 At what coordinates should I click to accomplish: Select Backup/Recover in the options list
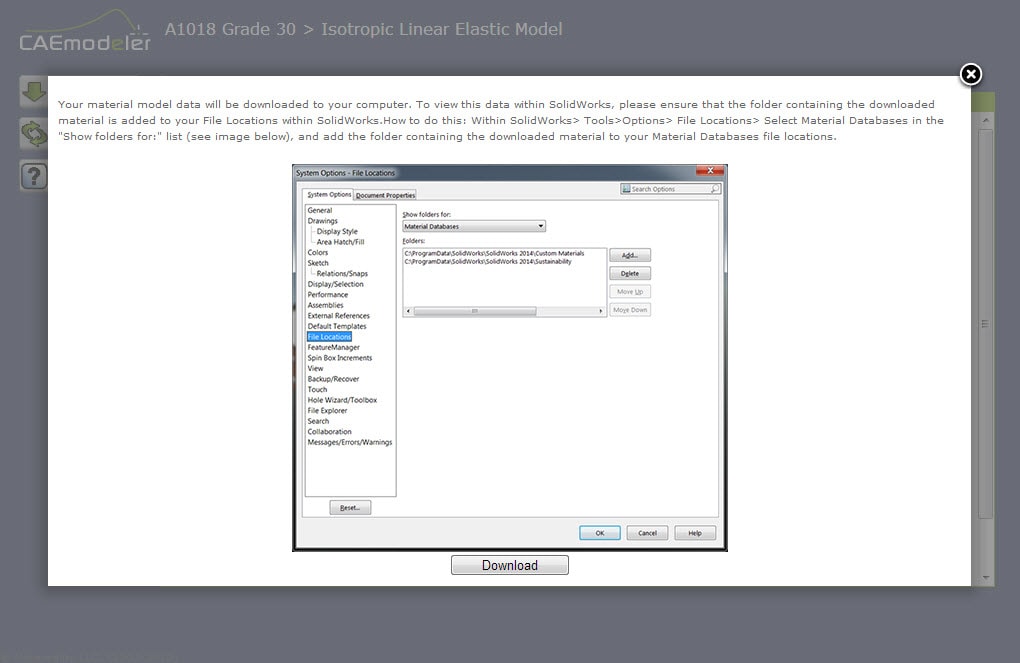(333, 379)
